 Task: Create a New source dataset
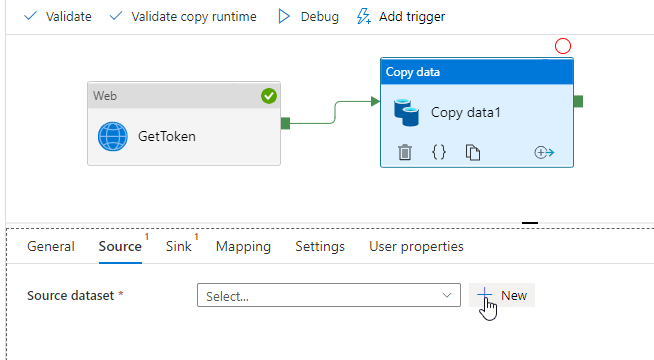[x=502, y=295]
